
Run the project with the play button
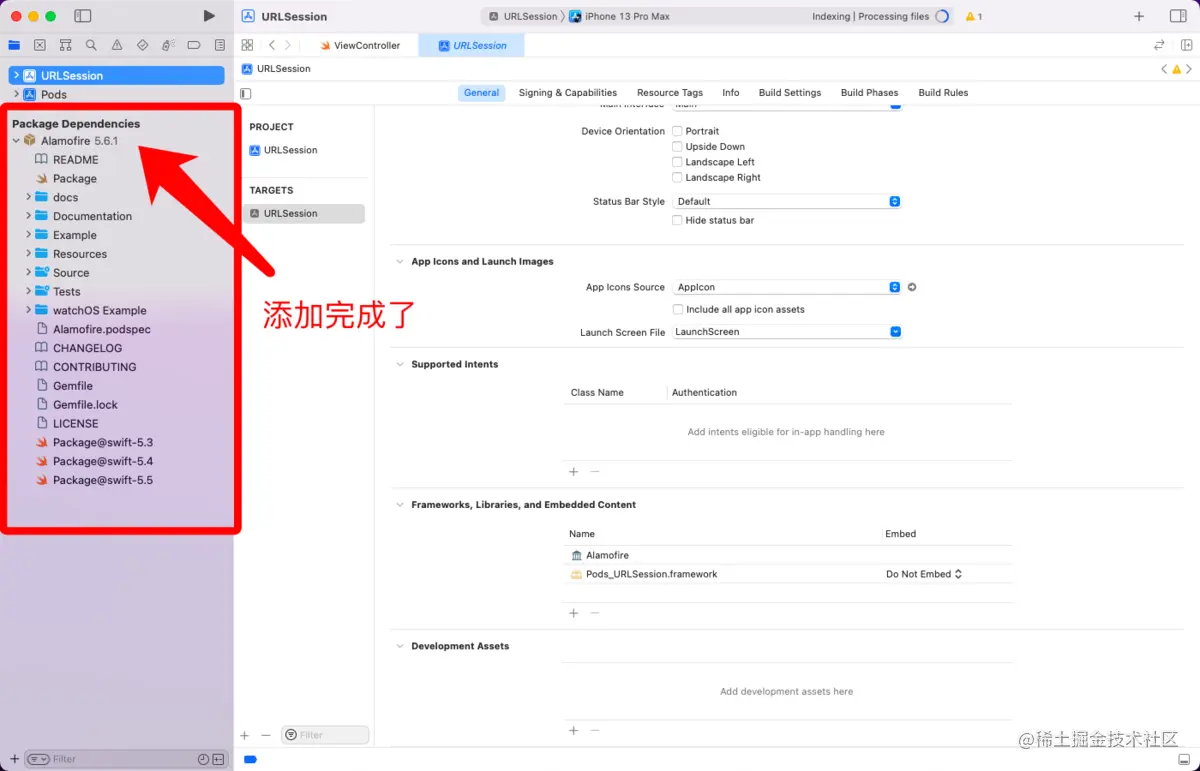208,16
